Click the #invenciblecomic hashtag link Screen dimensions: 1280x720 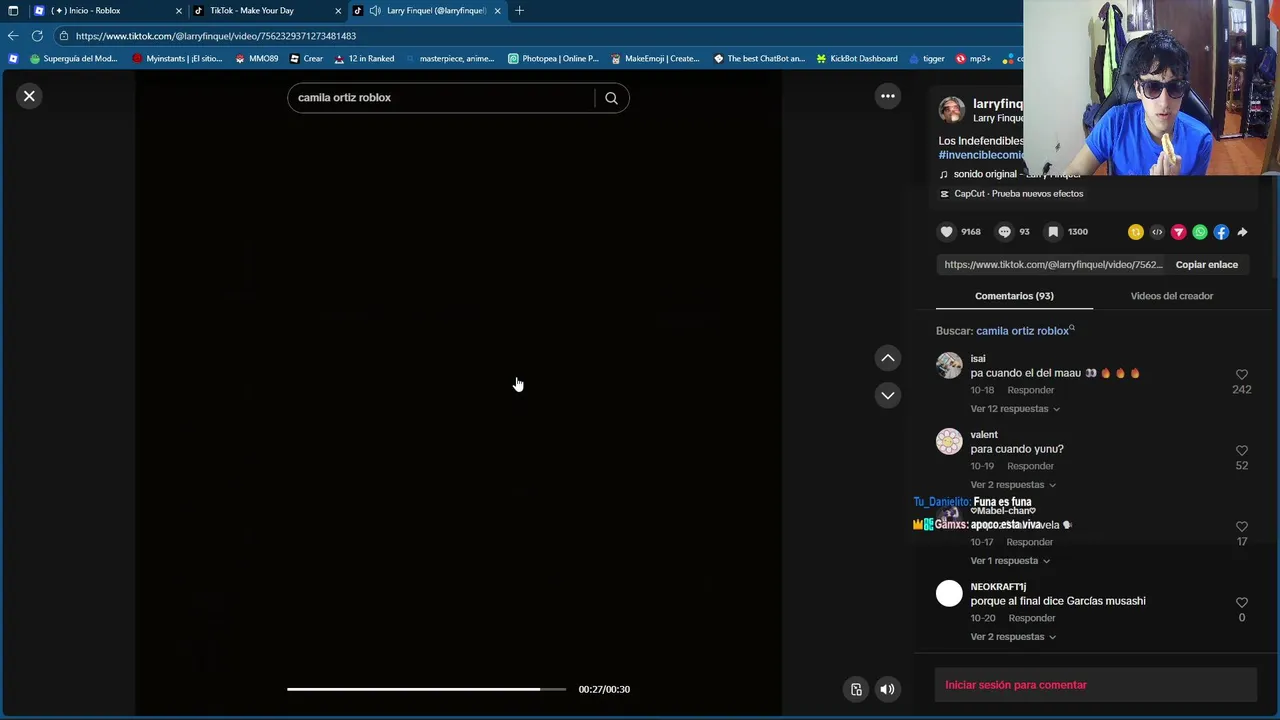click(x=981, y=155)
